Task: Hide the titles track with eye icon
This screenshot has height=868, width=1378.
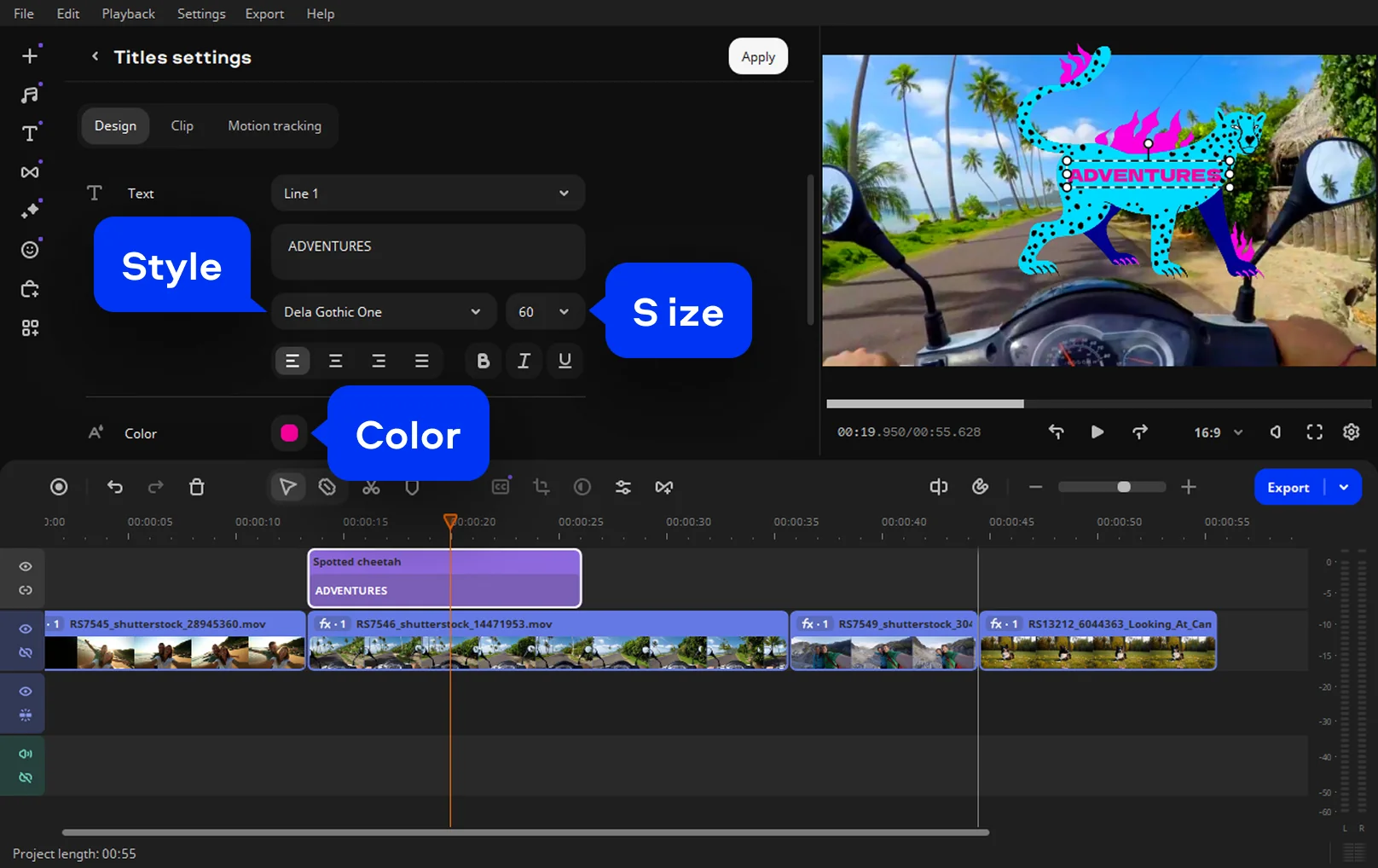Action: click(x=26, y=566)
